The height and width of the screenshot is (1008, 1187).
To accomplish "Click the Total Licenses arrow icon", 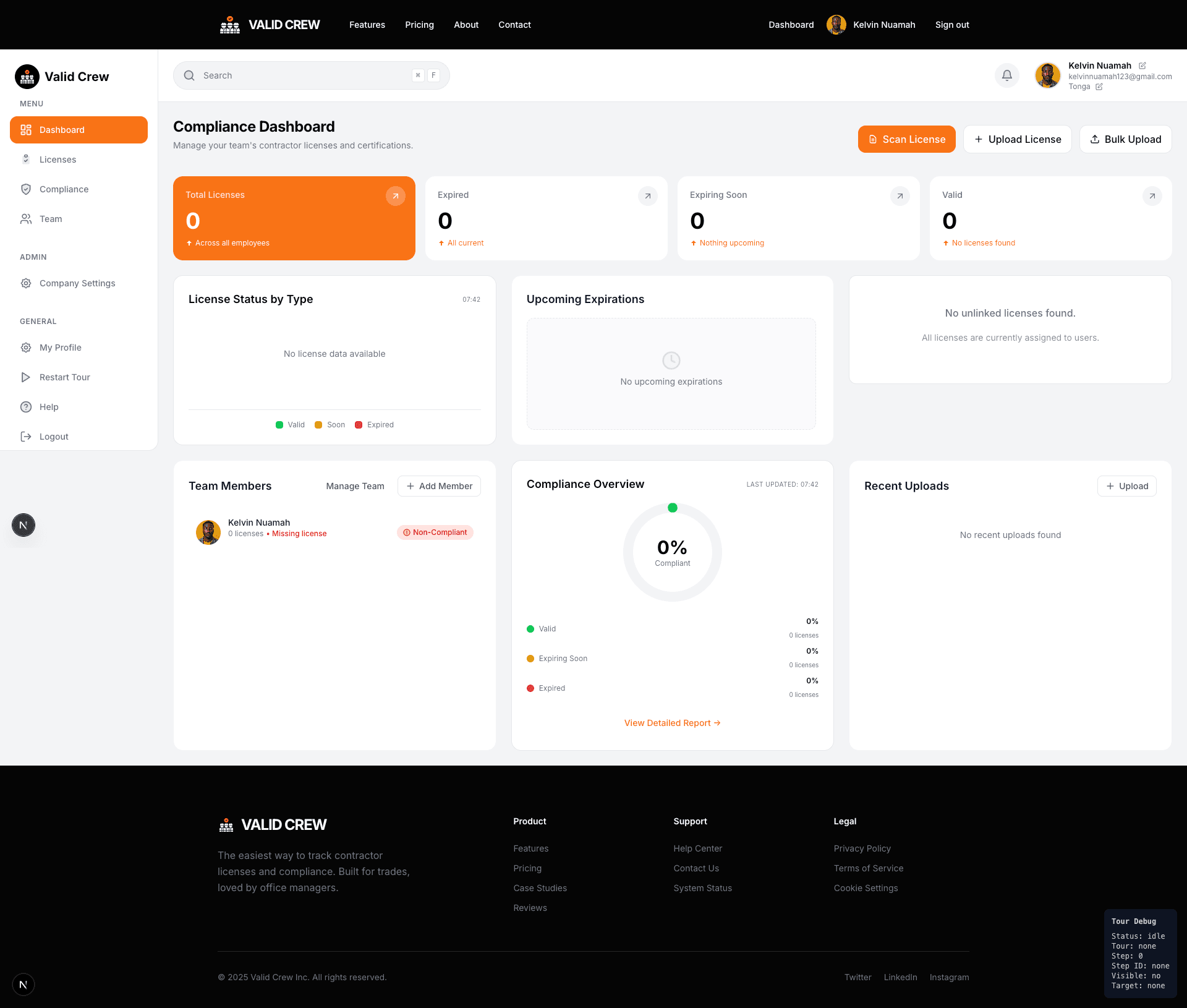I will (395, 195).
